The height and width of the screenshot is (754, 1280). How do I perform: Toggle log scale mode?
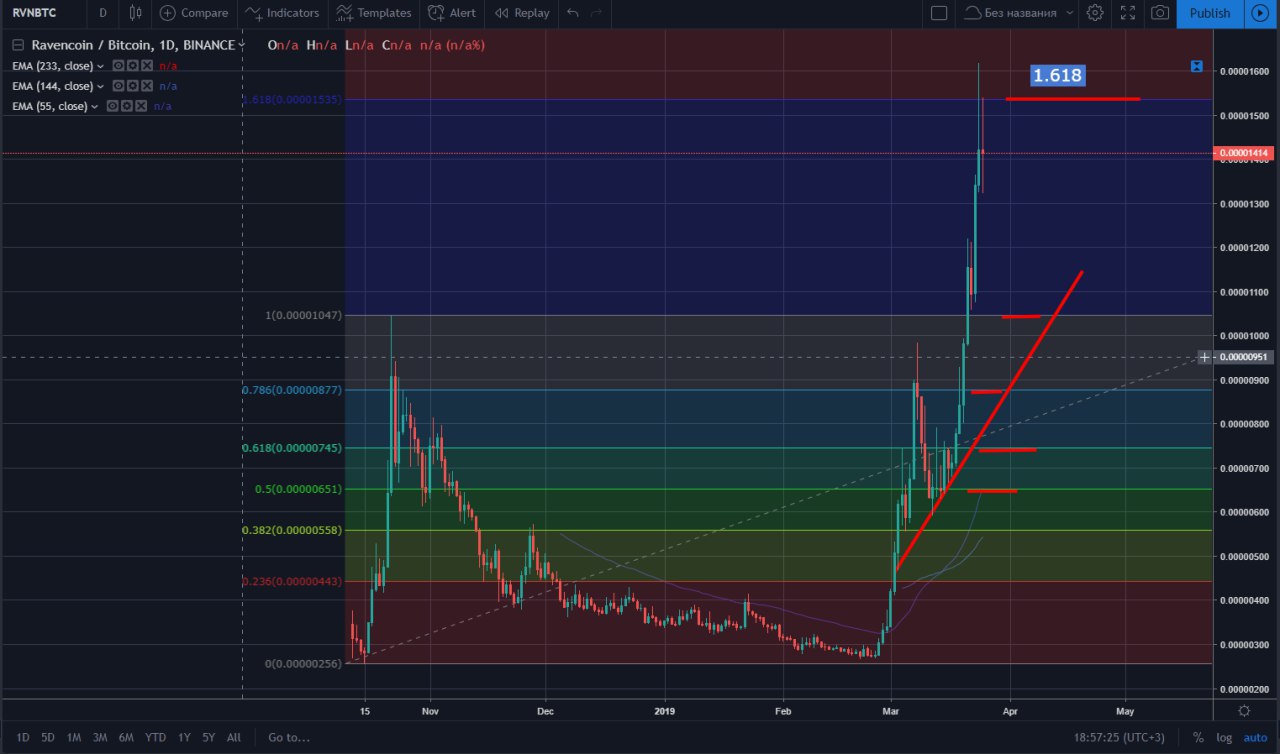click(1224, 737)
